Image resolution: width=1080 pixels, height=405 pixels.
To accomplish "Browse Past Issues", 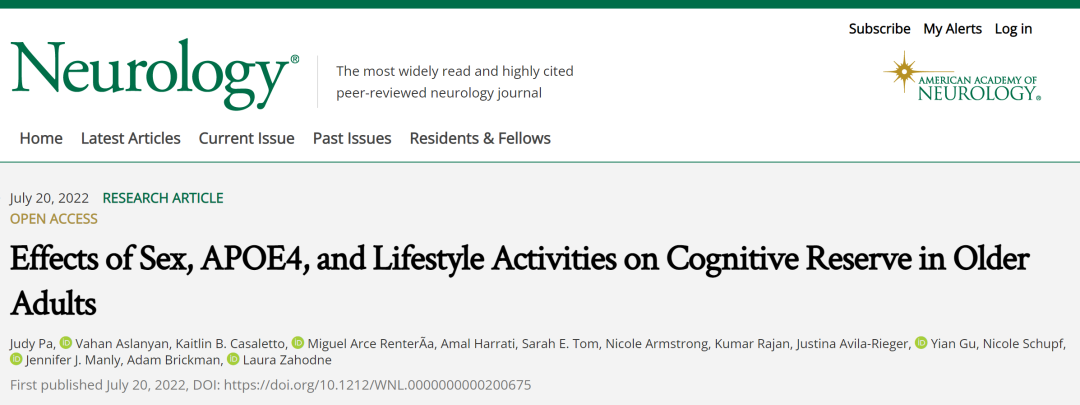I will [352, 138].
